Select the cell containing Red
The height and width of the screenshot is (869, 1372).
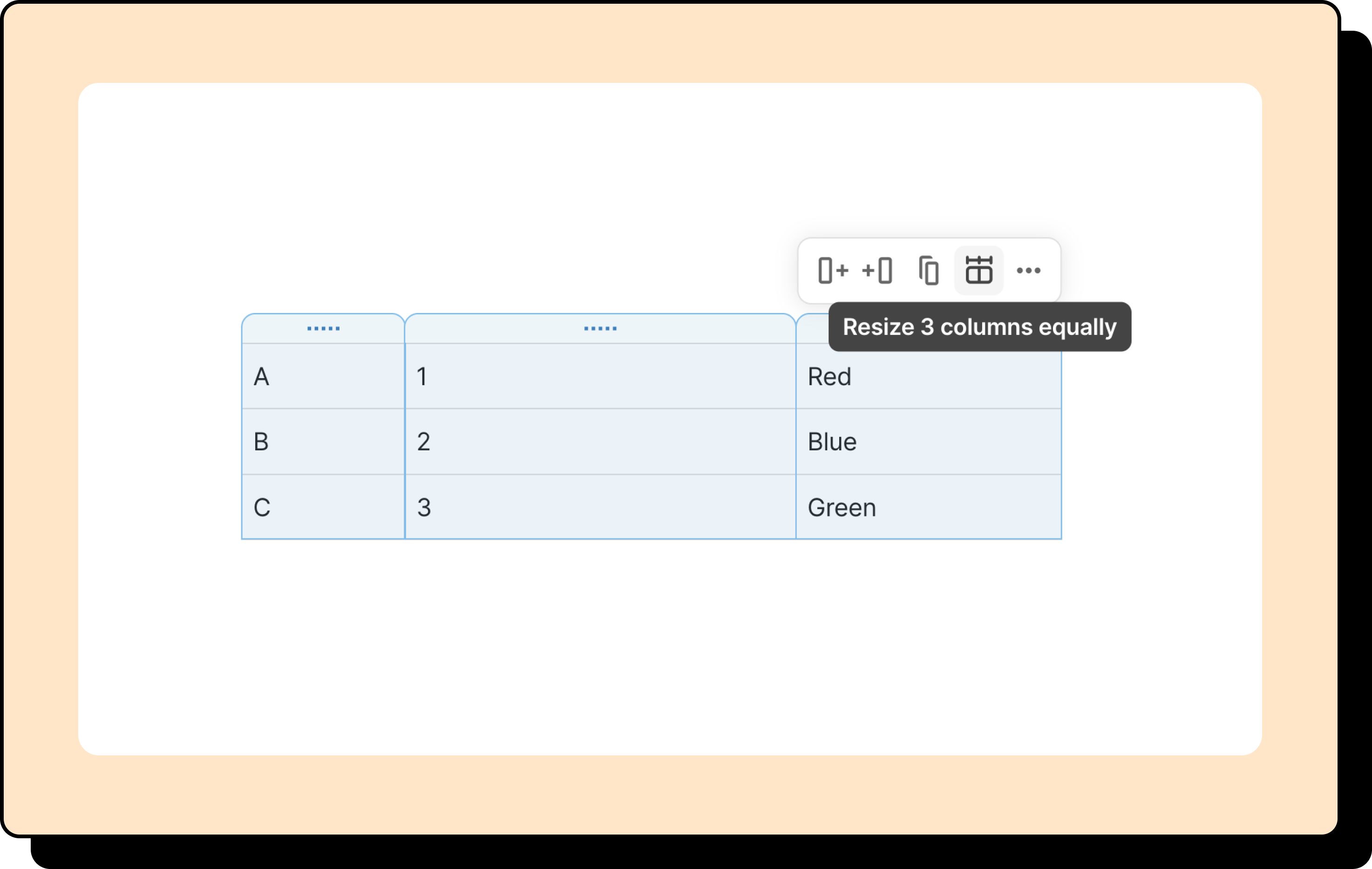point(829,376)
